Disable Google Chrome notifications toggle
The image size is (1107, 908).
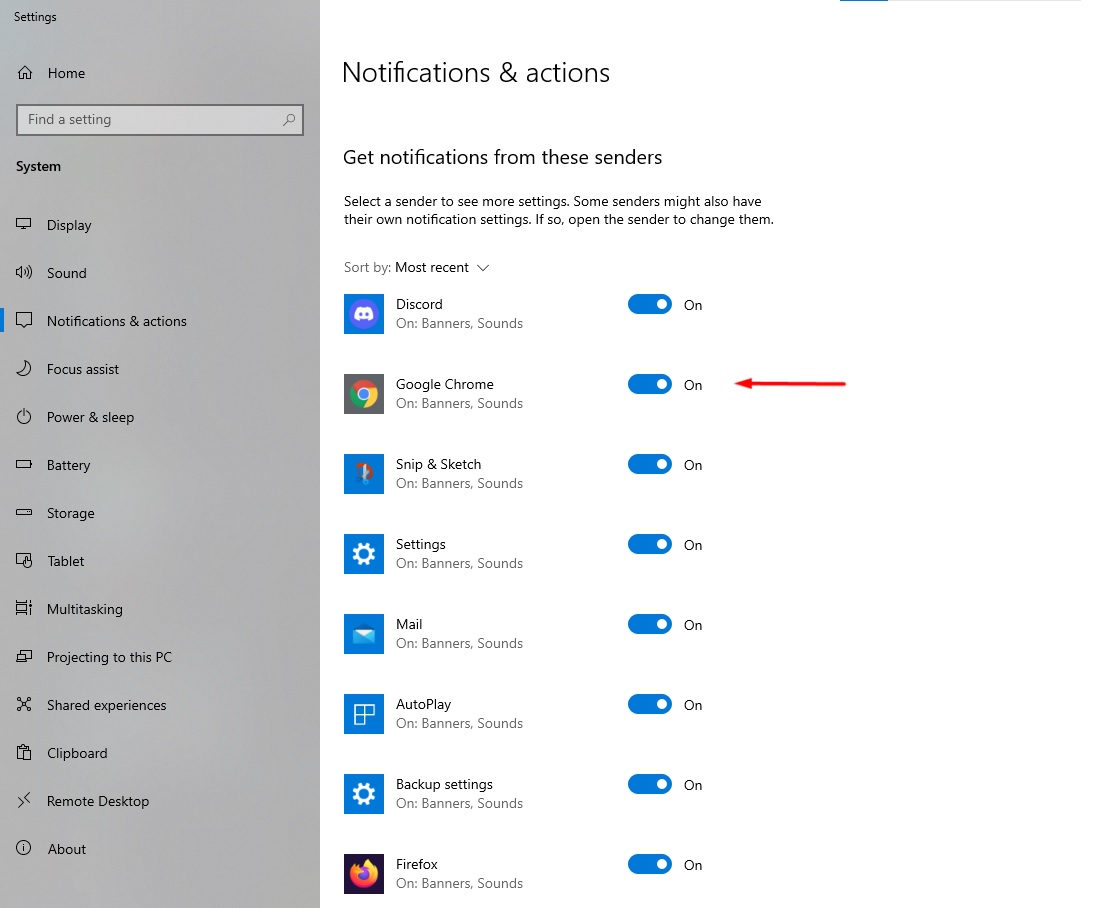click(x=650, y=384)
